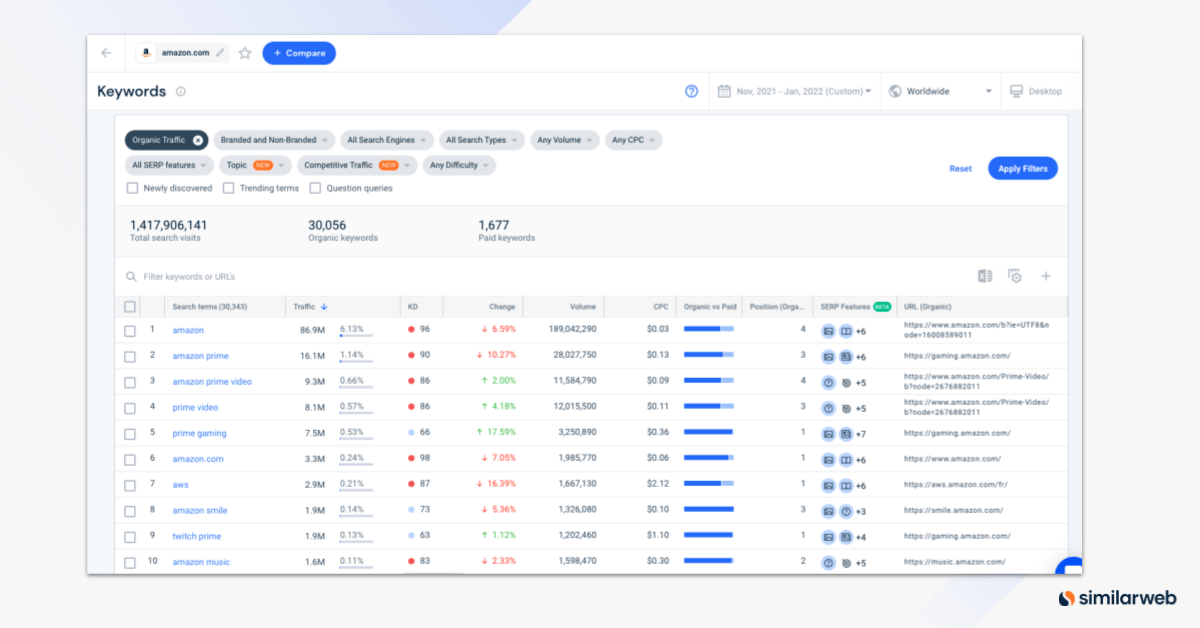The height and width of the screenshot is (628, 1200).
Task: Click the pencil edit icon beside amazon.com
Action: (x=220, y=53)
